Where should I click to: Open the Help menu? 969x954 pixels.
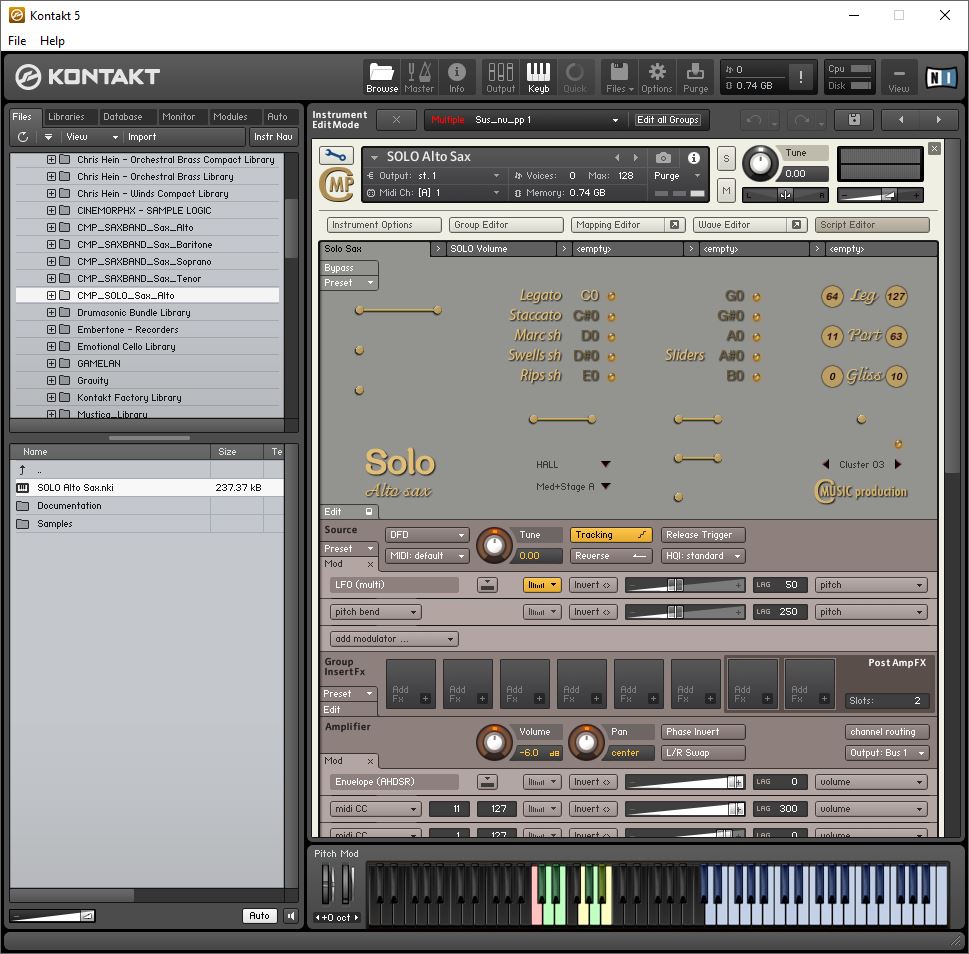point(53,41)
